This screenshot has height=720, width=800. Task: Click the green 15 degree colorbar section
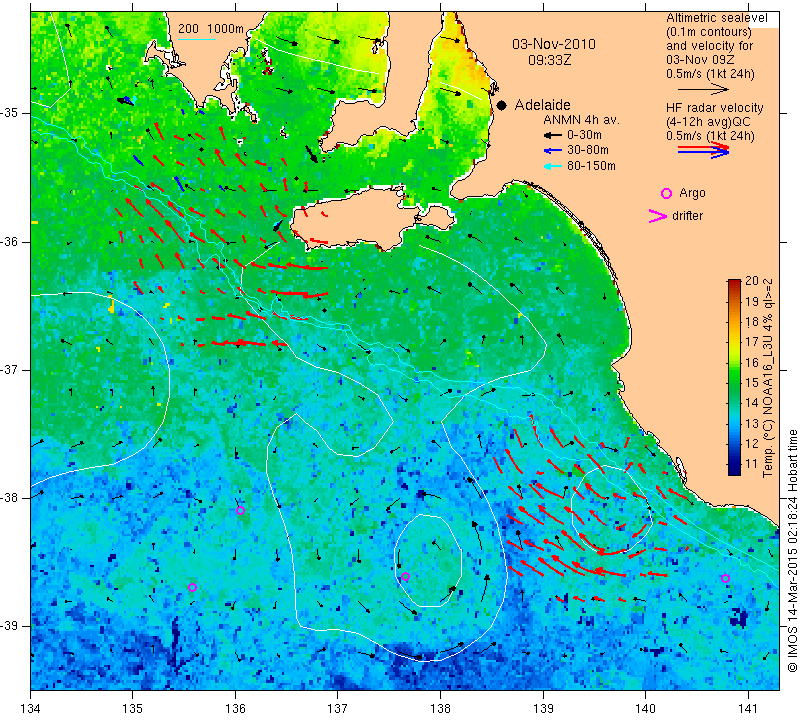(734, 383)
